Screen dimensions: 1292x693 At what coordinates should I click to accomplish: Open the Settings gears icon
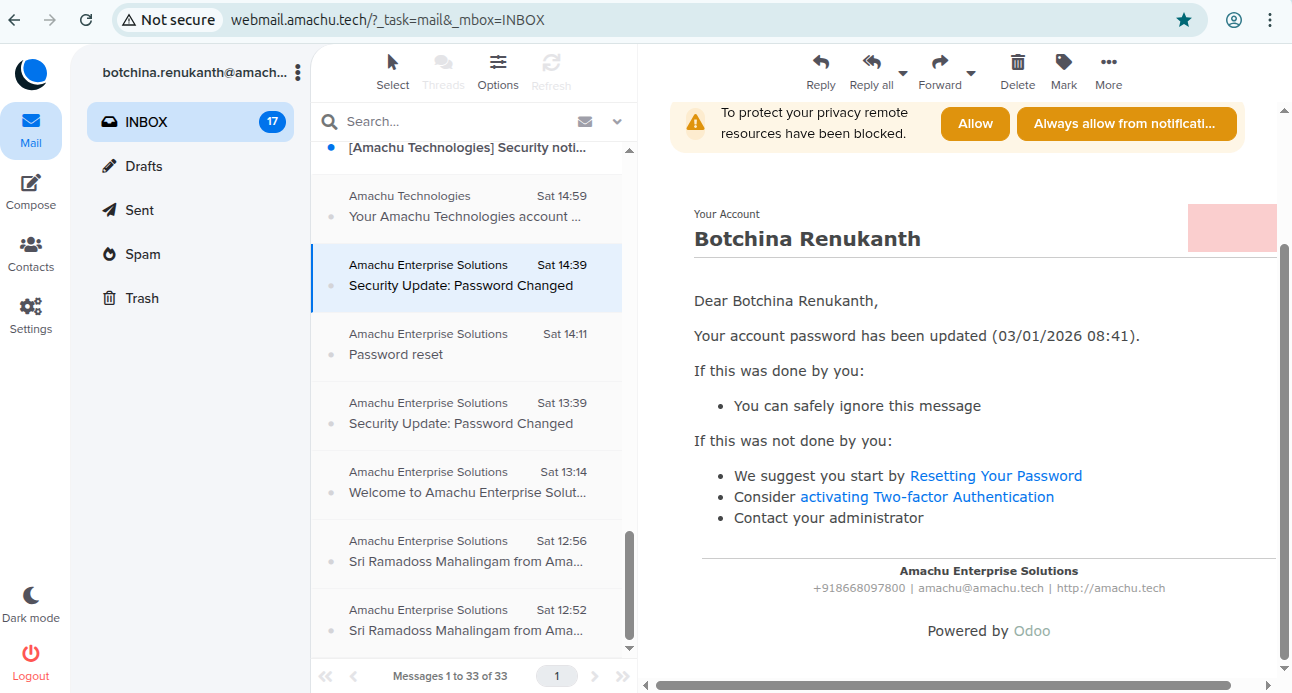(x=31, y=308)
